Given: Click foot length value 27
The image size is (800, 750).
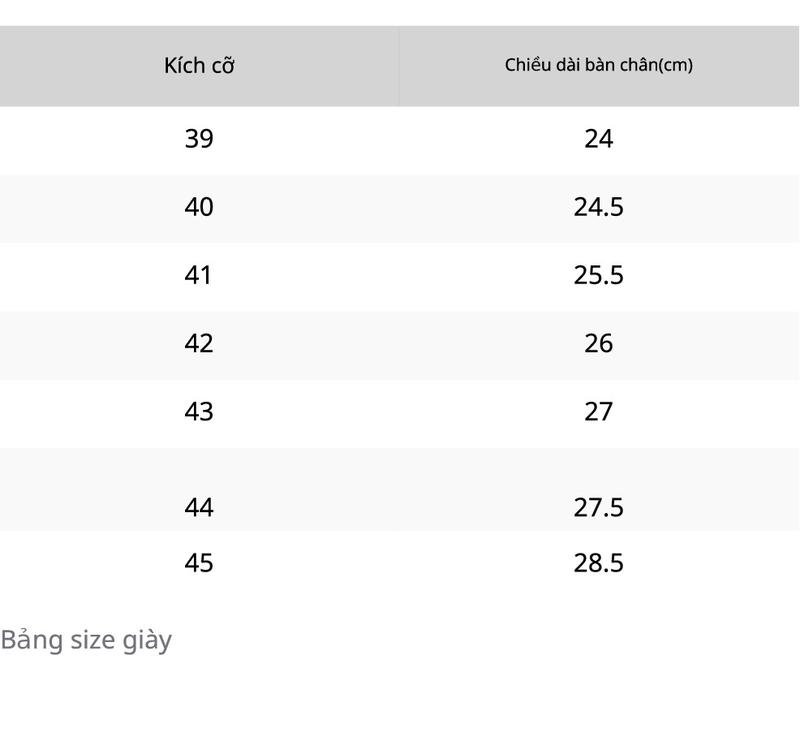Looking at the screenshot, I should 598,412.
